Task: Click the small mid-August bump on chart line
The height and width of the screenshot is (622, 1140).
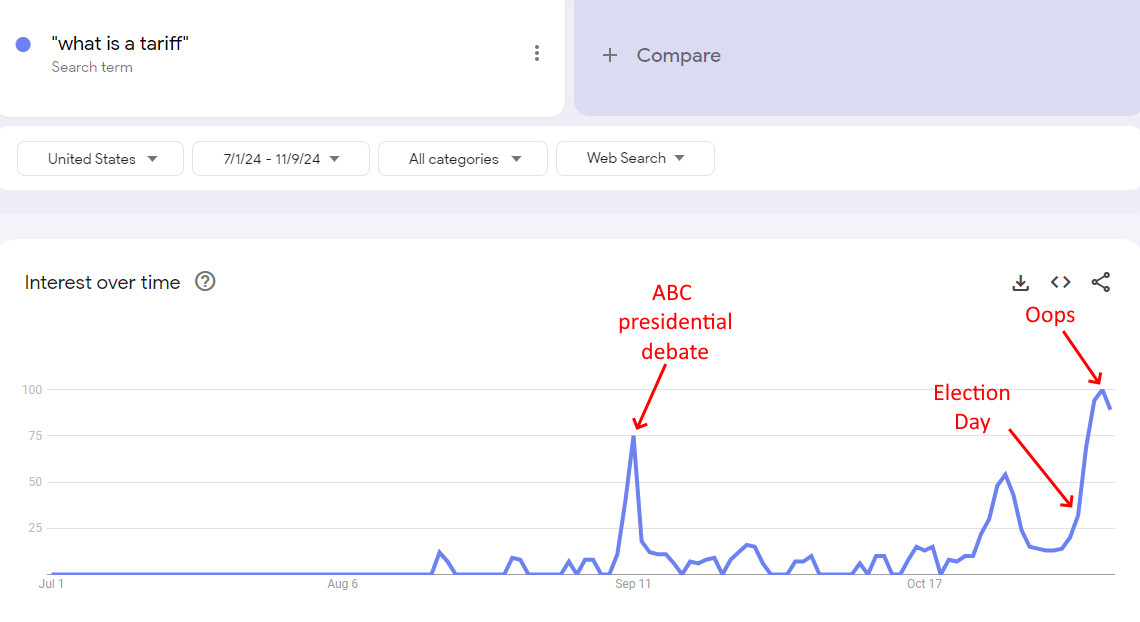Action: (439, 553)
